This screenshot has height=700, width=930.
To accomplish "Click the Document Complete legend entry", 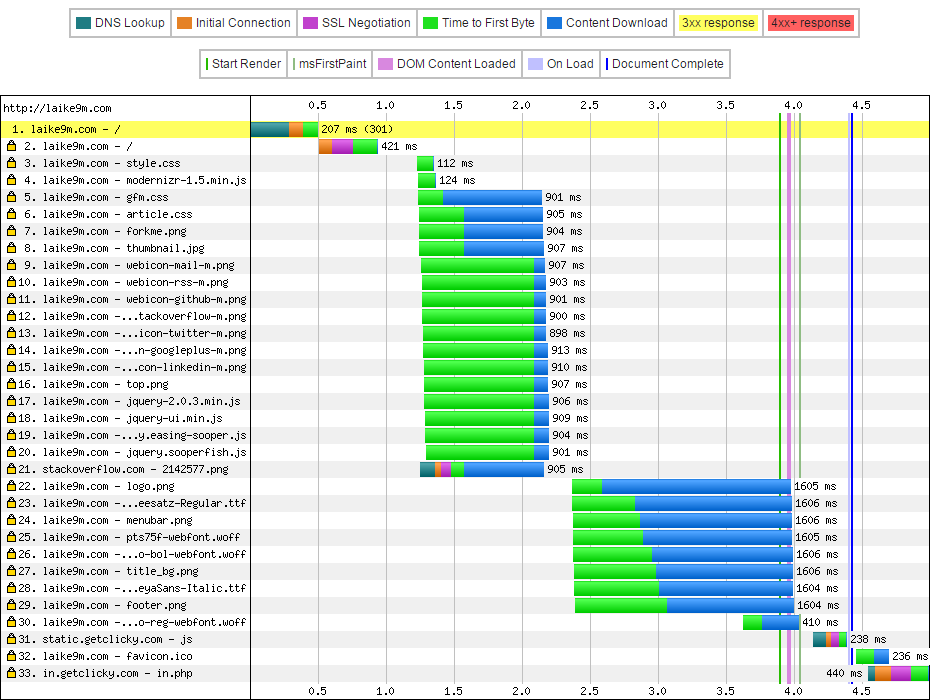I will point(664,64).
